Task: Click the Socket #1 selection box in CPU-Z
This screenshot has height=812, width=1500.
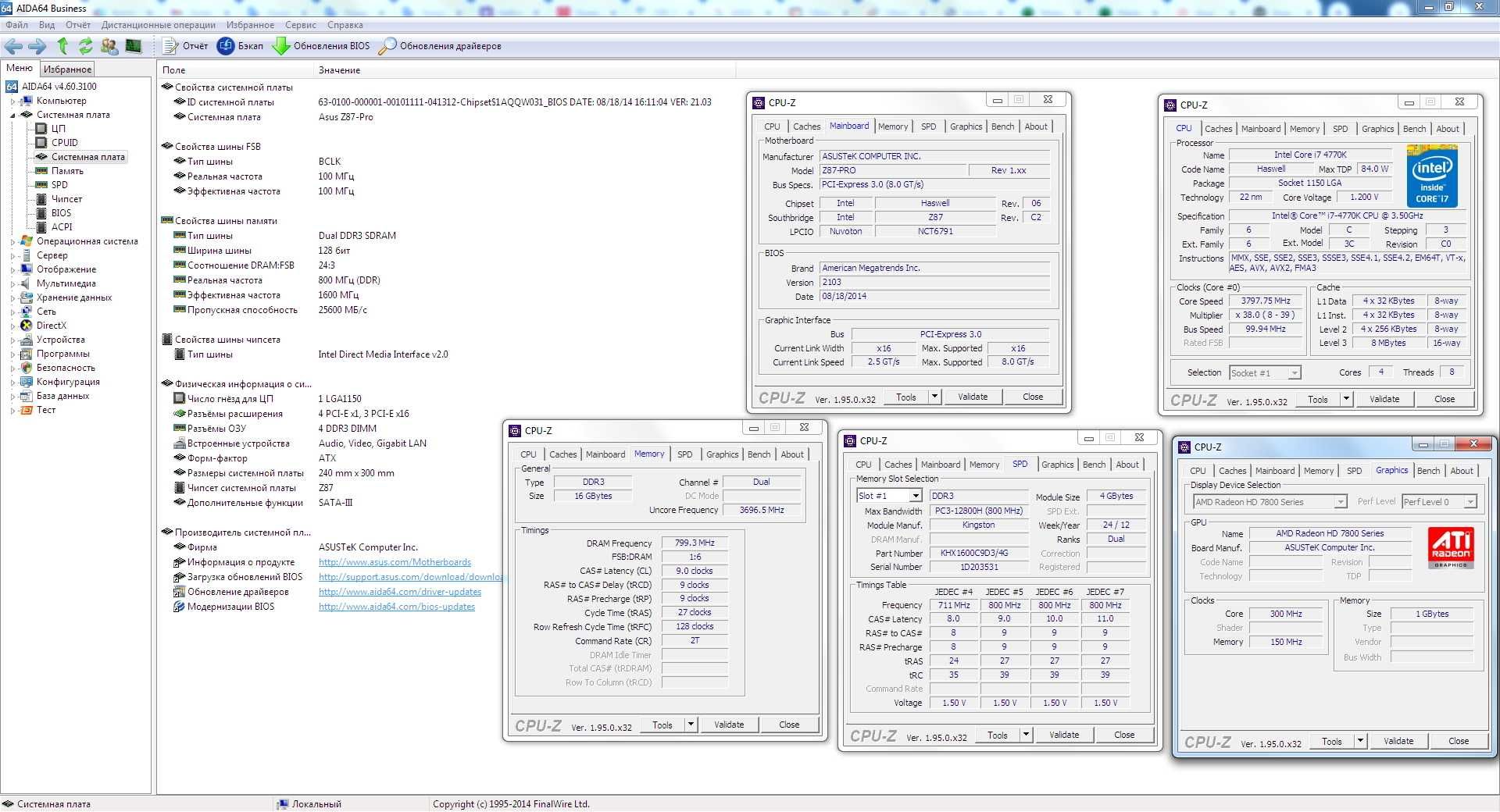Action: [x=1265, y=373]
